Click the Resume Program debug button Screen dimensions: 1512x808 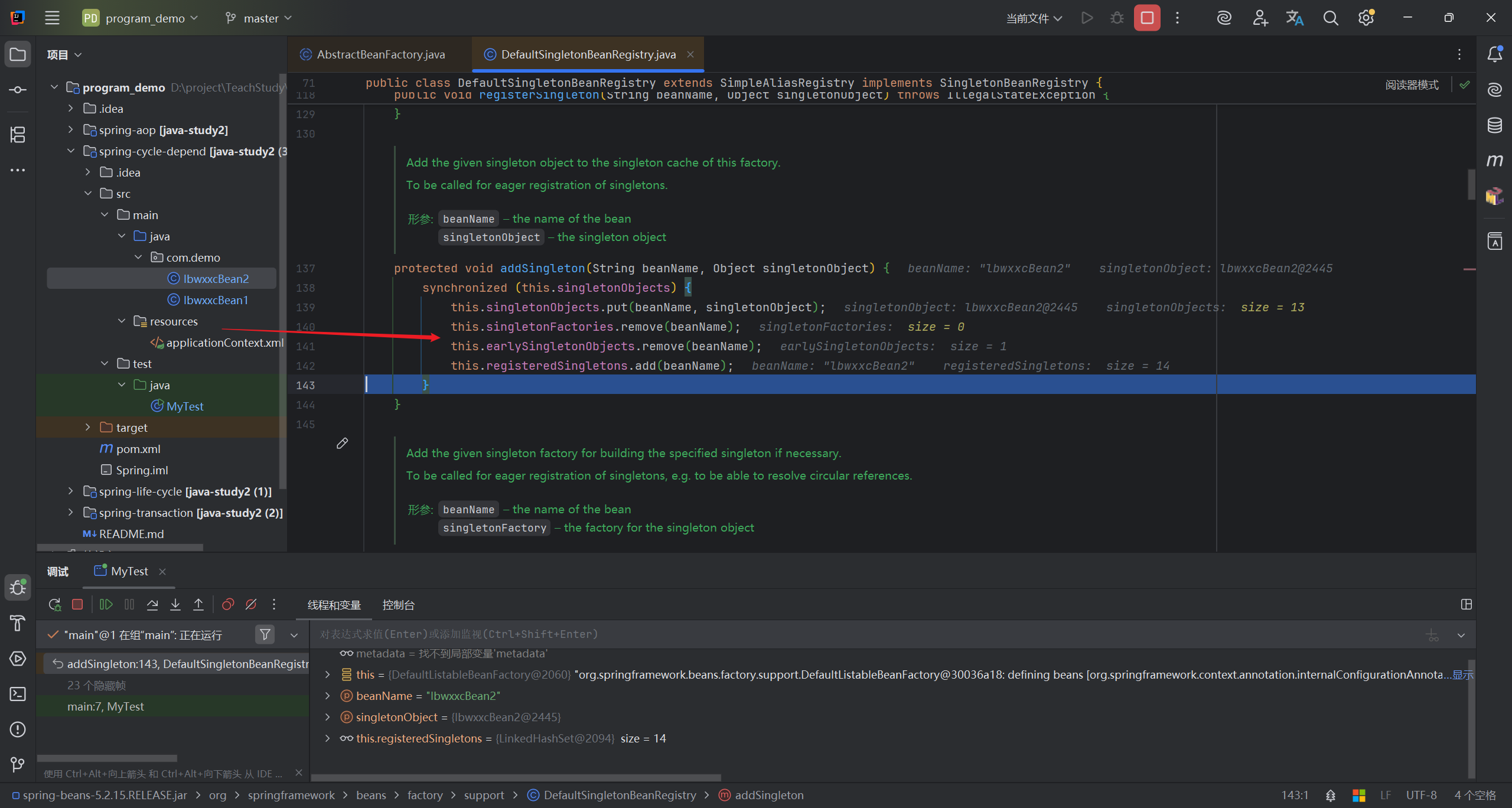tap(106, 604)
